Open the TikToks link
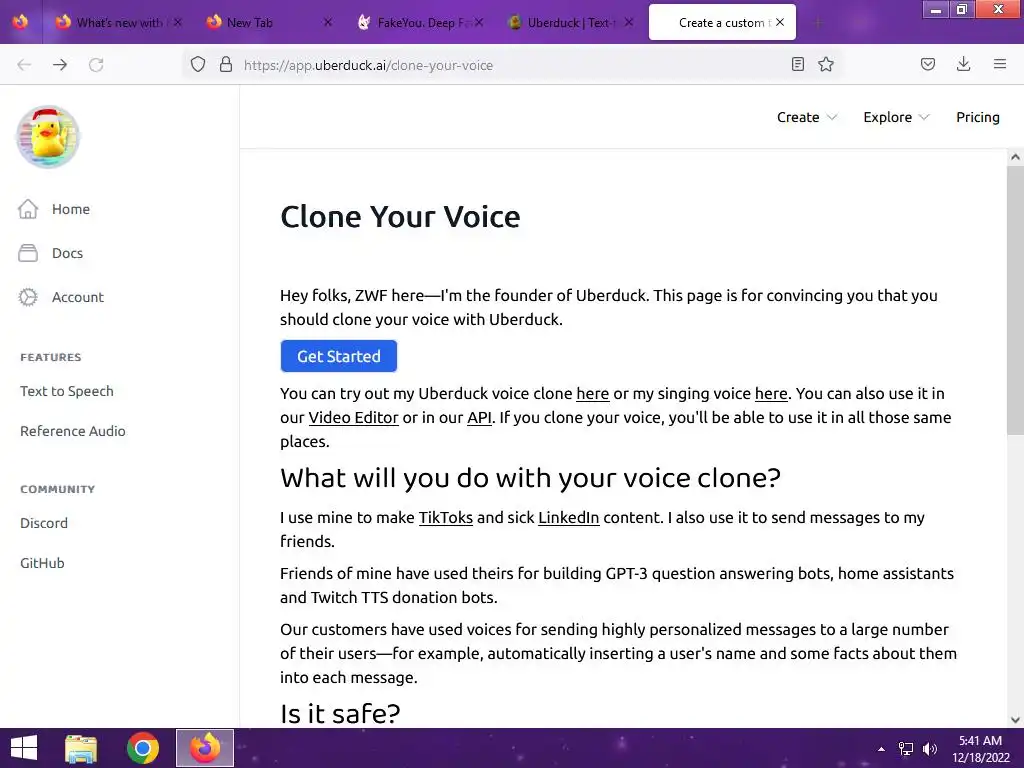 pos(445,517)
